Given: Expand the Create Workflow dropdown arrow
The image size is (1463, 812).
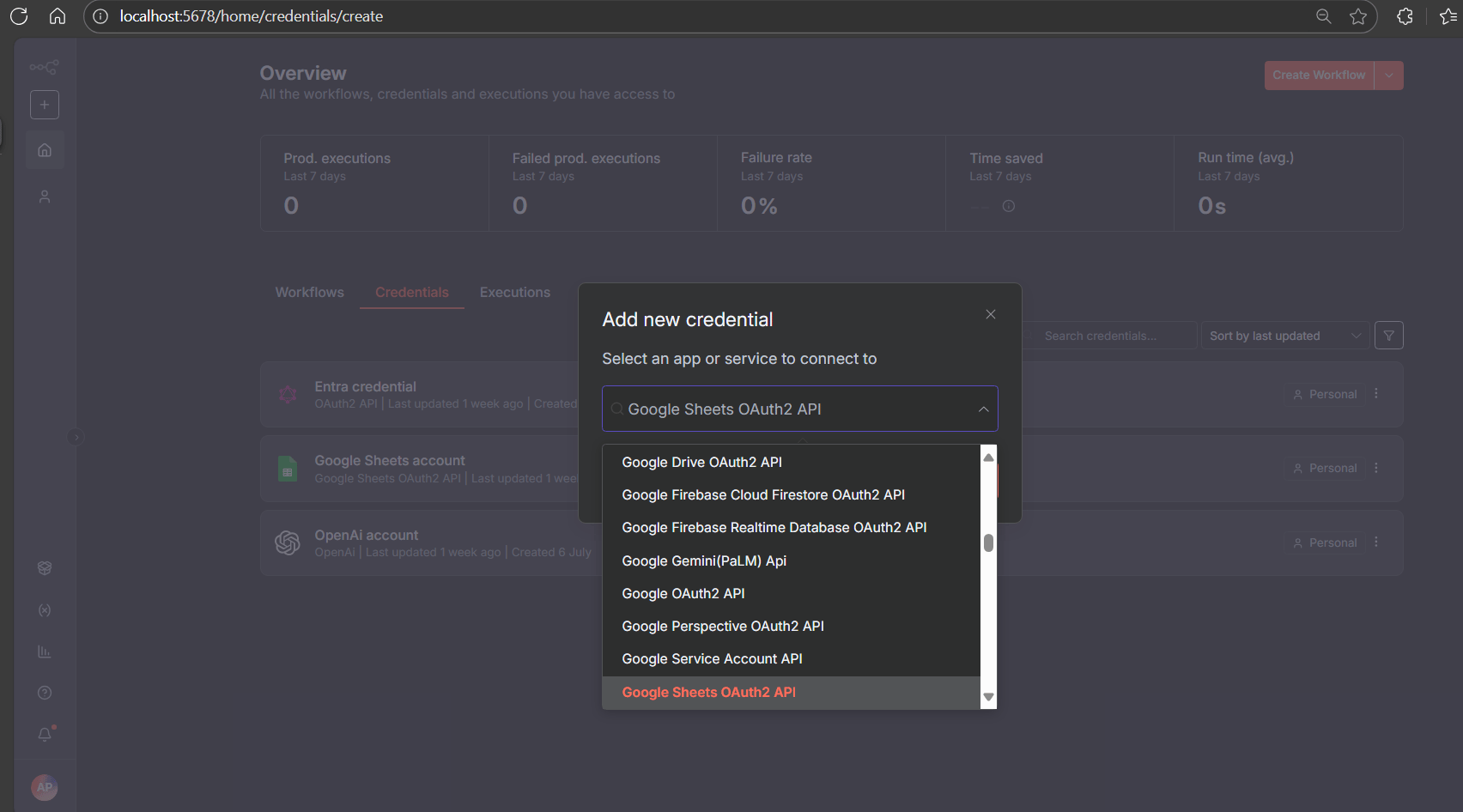Looking at the screenshot, I should 1389,76.
